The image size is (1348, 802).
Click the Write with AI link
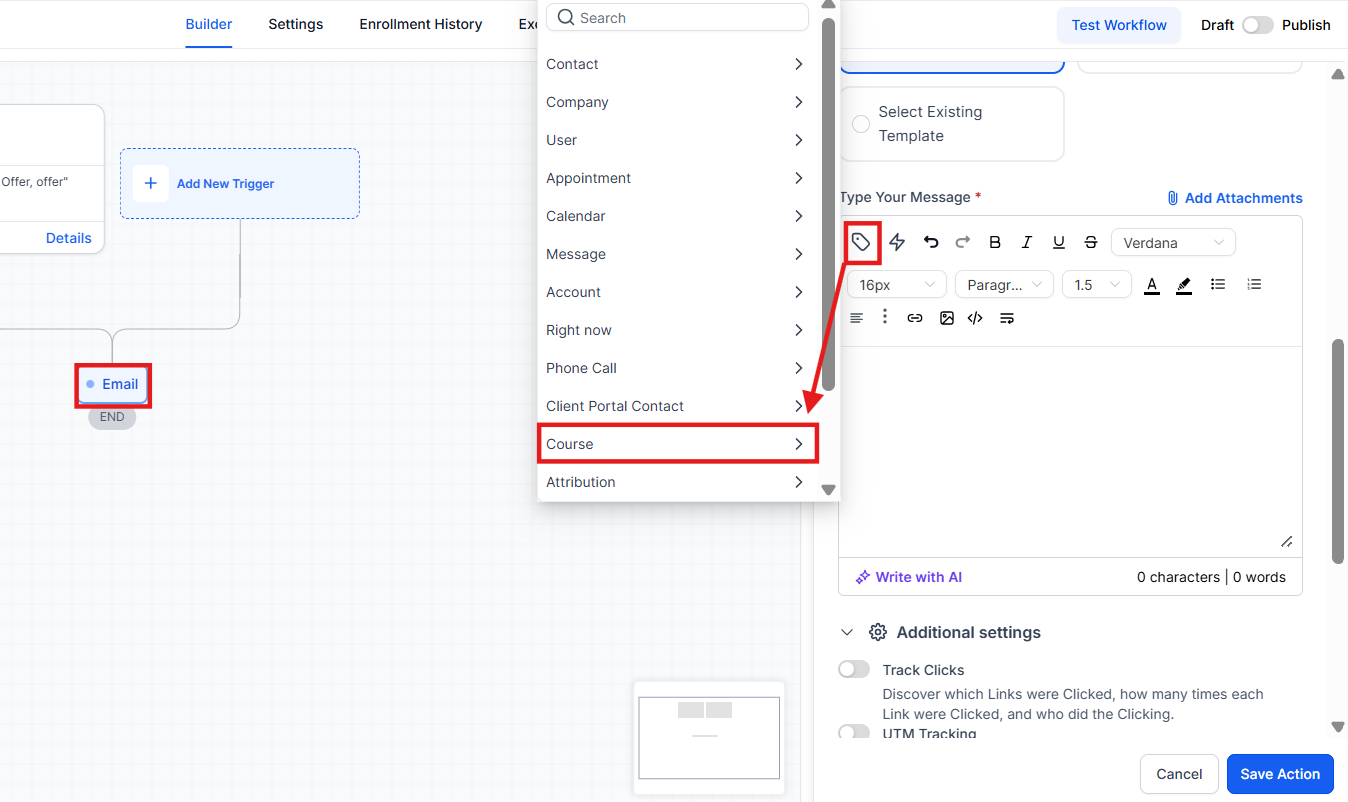909,577
